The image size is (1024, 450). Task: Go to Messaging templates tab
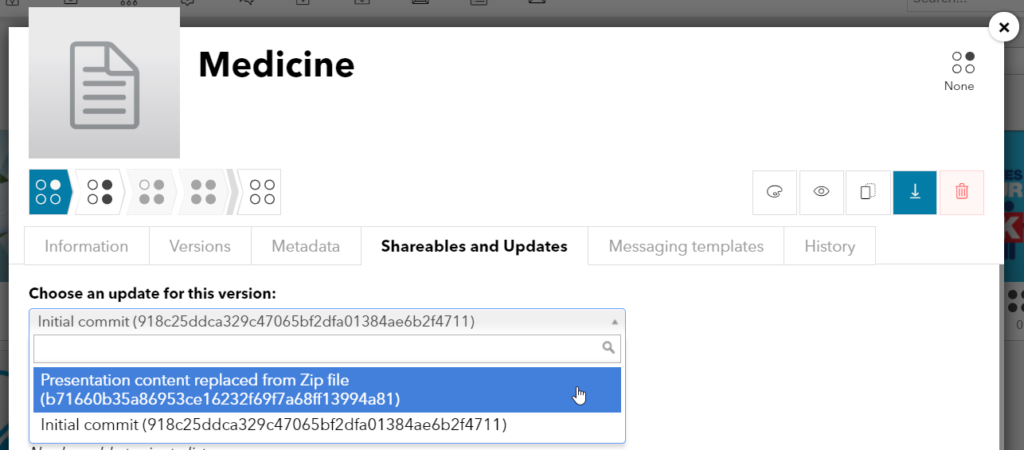coord(686,246)
